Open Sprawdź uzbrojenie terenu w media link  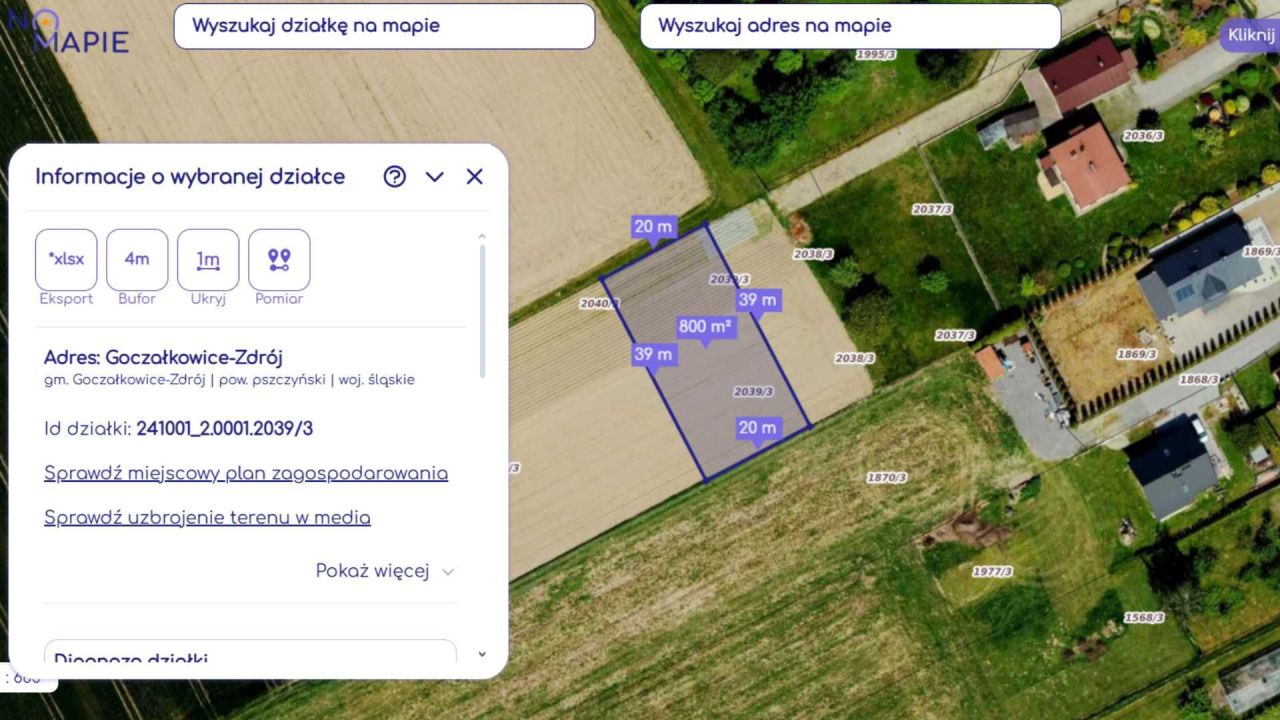[x=207, y=518]
